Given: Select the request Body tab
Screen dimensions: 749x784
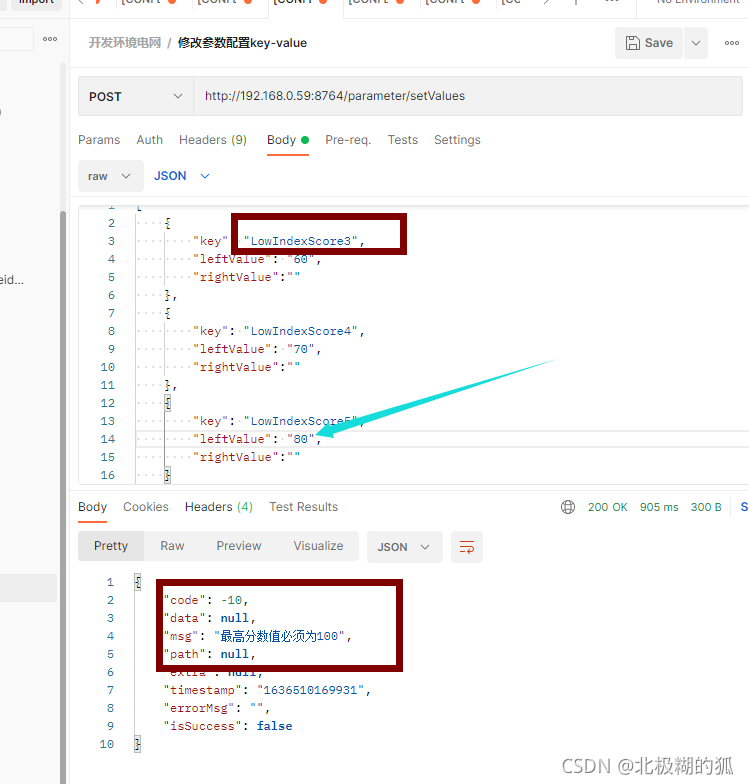Looking at the screenshot, I should click(x=288, y=140).
